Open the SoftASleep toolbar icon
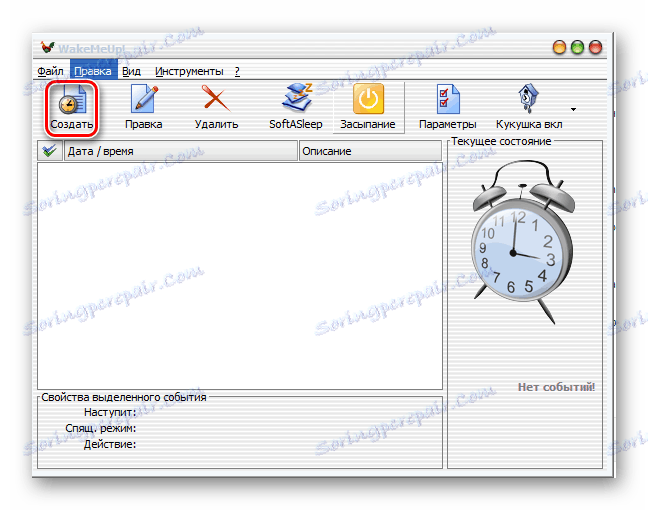 296,107
